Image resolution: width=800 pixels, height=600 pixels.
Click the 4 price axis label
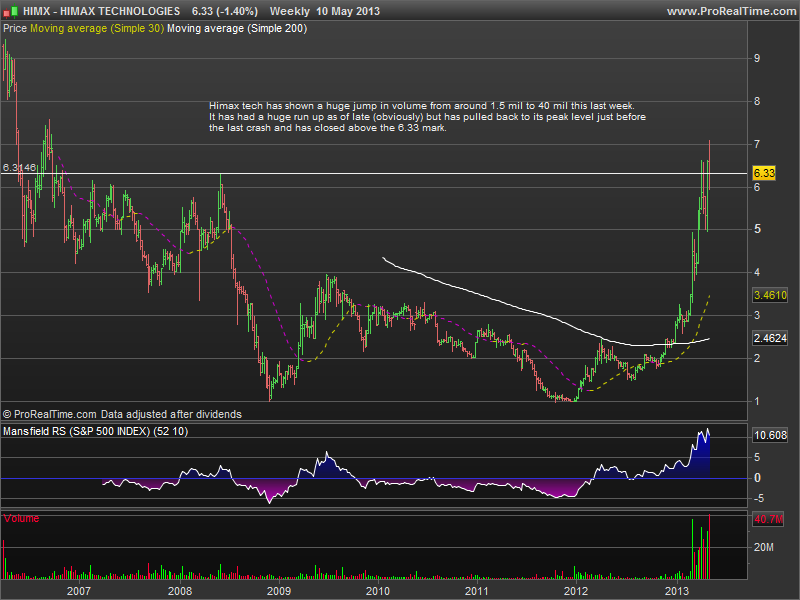click(757, 272)
